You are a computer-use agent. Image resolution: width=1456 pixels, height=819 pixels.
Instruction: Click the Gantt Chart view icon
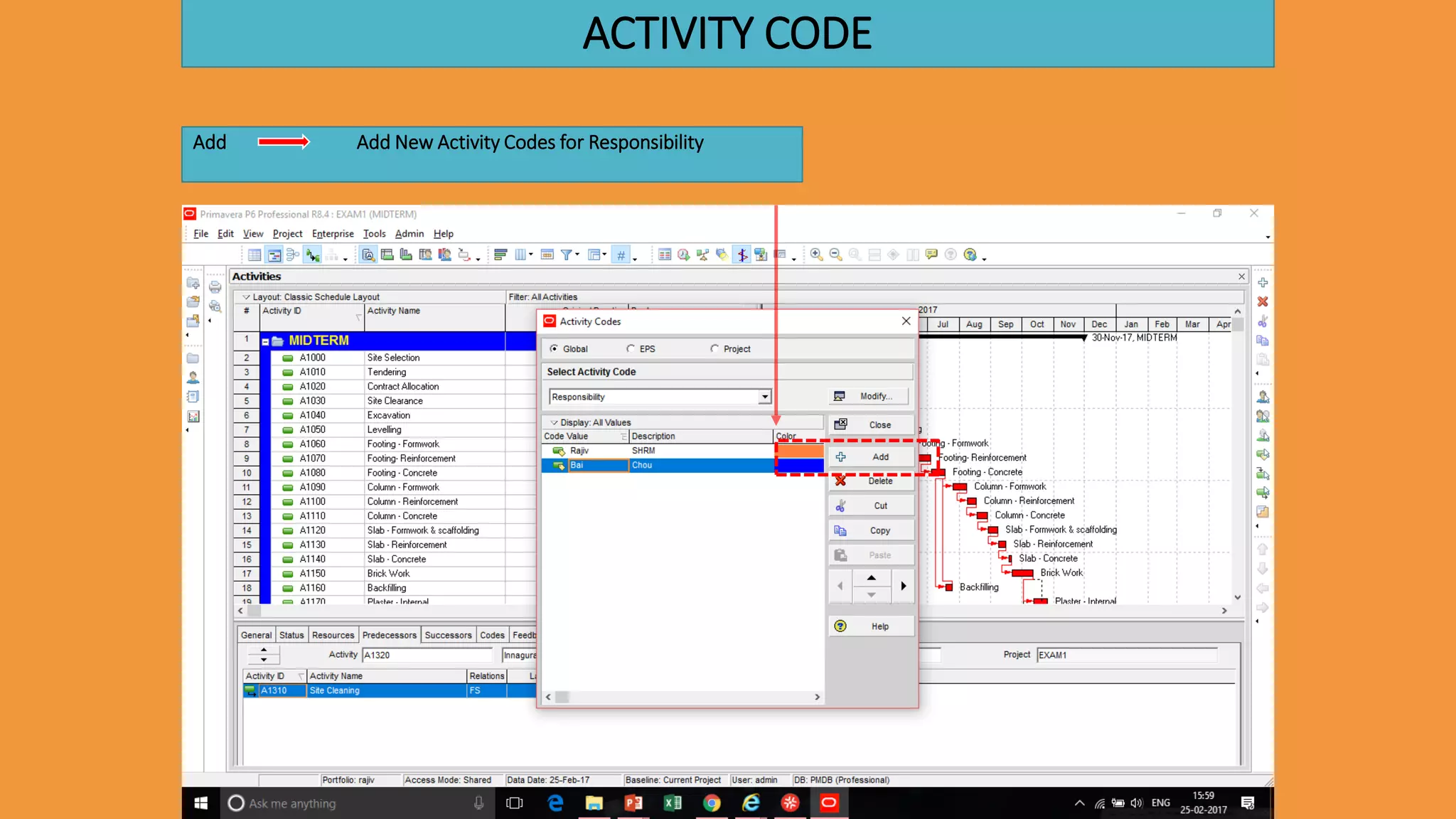click(x=274, y=255)
